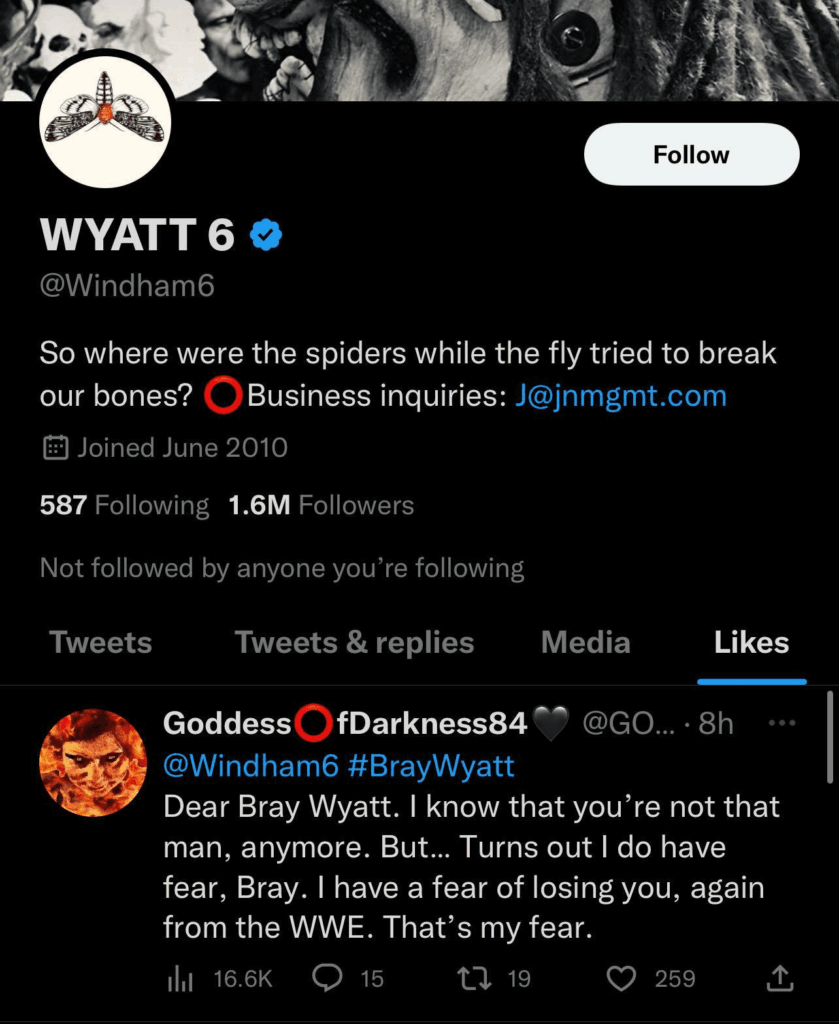View the 1.6M Followers list
The width and height of the screenshot is (839, 1024).
[x=320, y=506]
